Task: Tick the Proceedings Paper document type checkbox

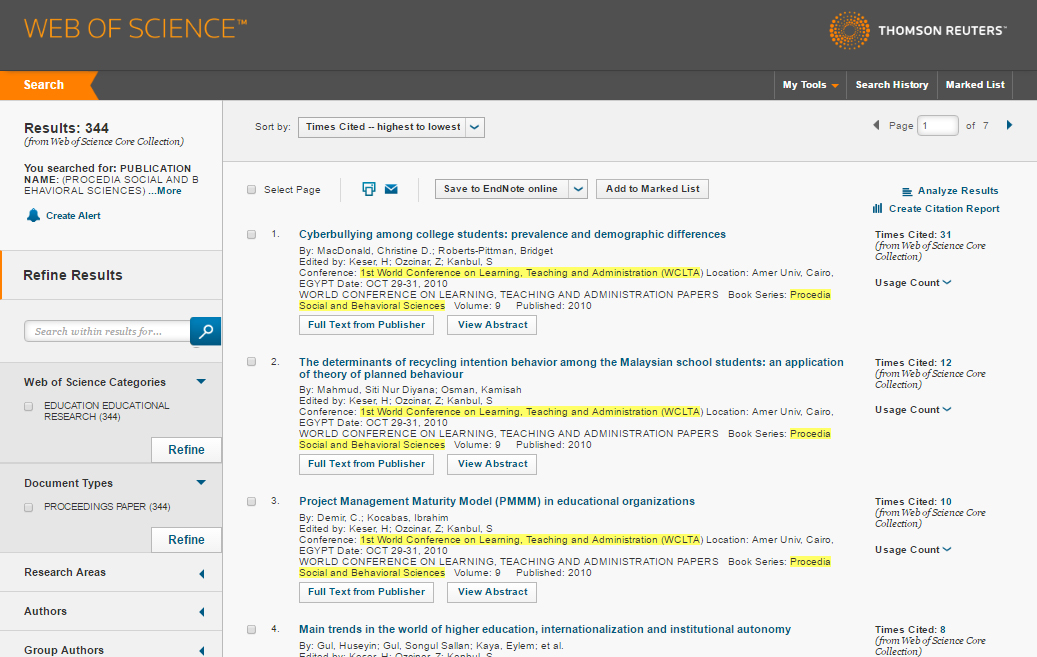Action: pyautogui.click(x=28, y=507)
